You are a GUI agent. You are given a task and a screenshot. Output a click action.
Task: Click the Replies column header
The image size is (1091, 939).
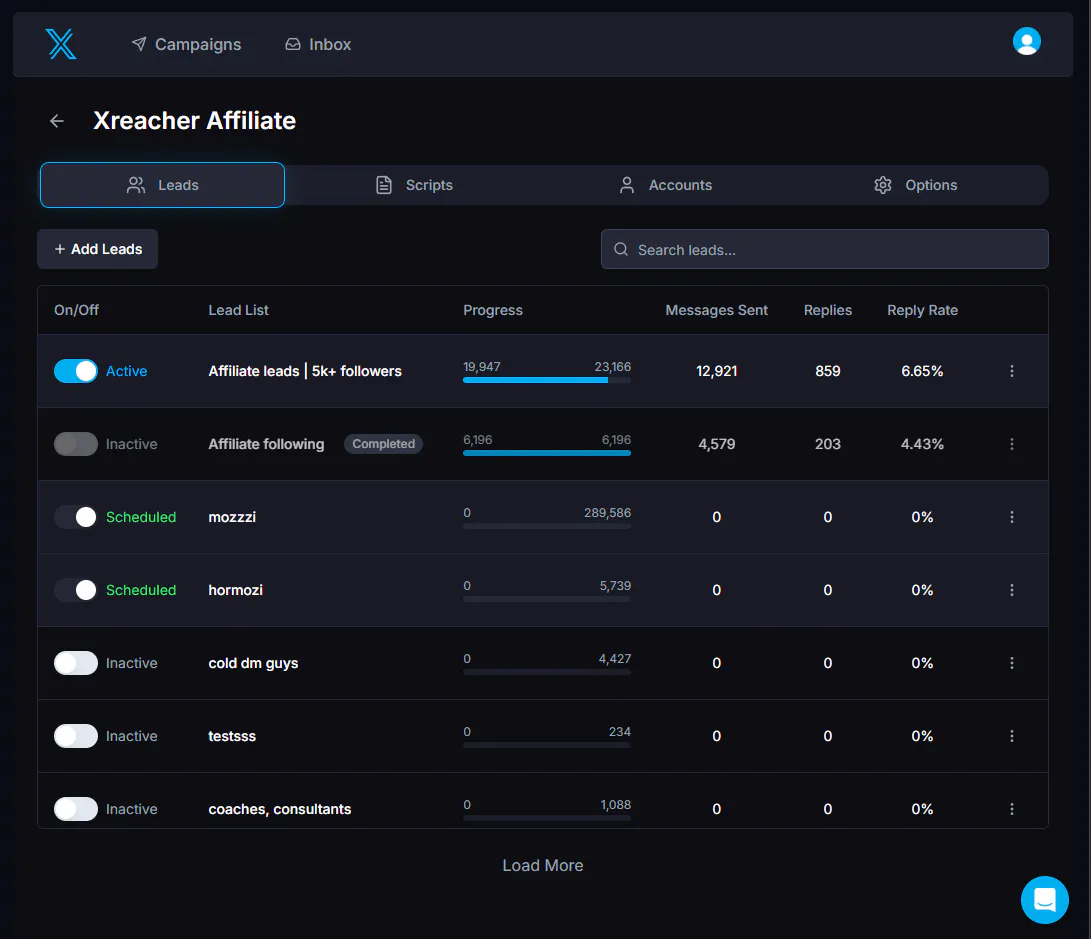827,310
